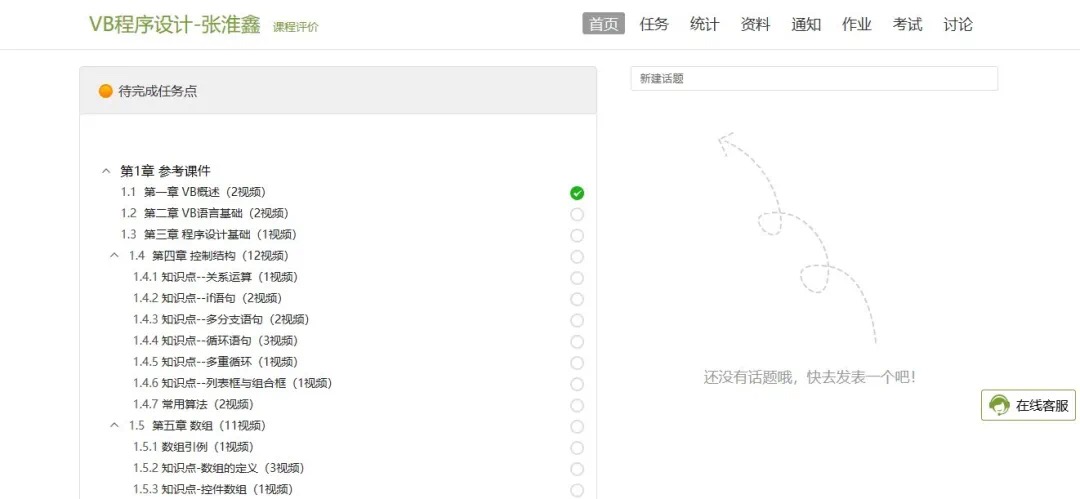This screenshot has width=1080, height=499.
Task: Open the 资料 tab
Action: (x=755, y=24)
